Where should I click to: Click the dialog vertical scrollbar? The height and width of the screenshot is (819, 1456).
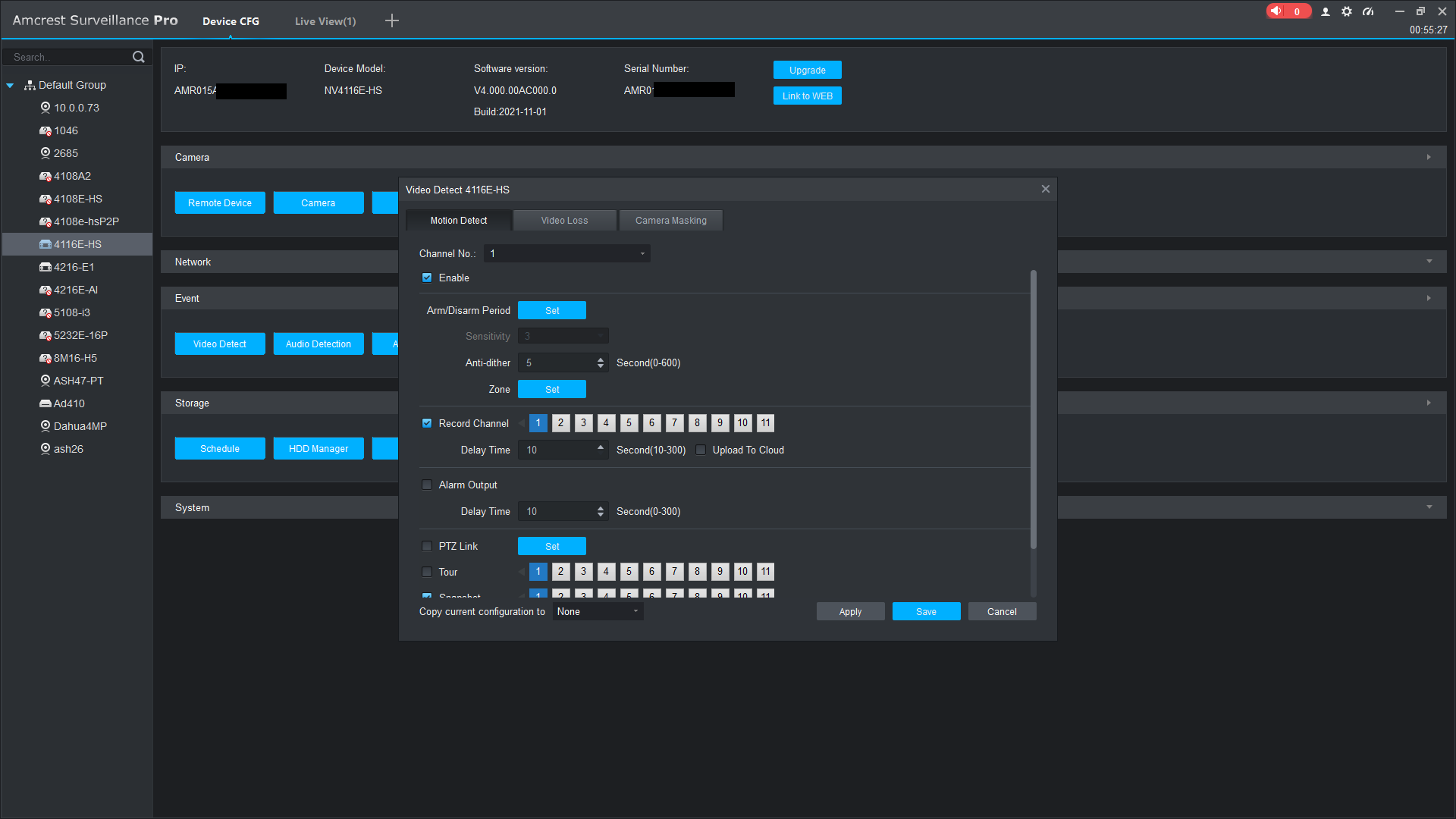1033,409
